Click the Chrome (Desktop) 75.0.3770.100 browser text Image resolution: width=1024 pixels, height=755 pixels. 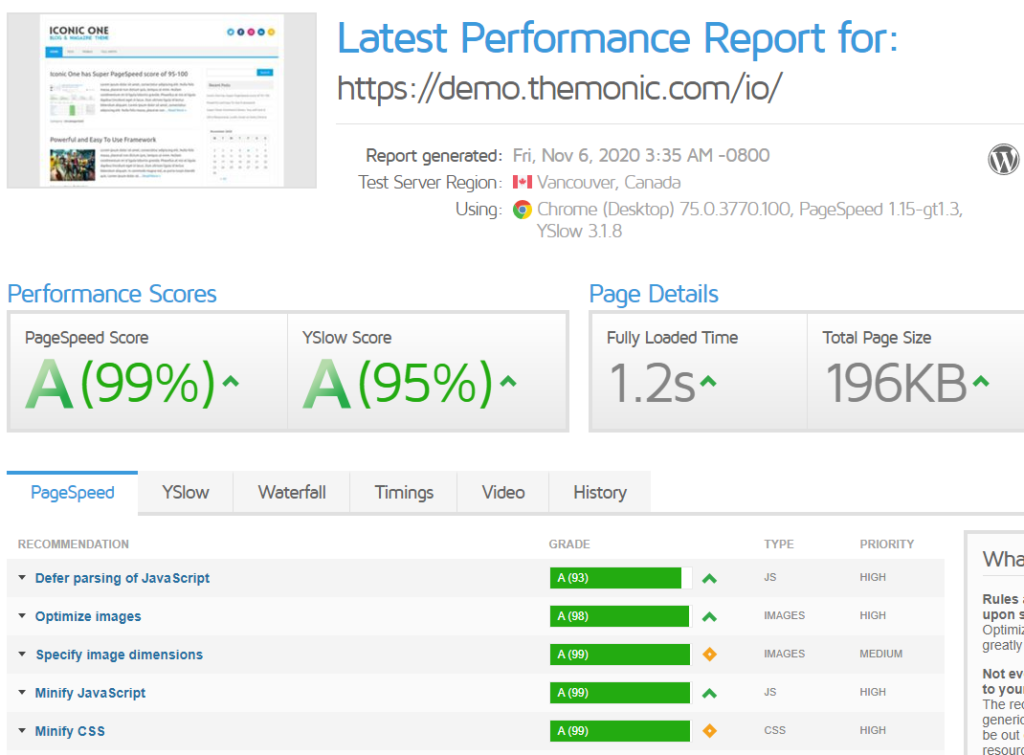pos(664,209)
